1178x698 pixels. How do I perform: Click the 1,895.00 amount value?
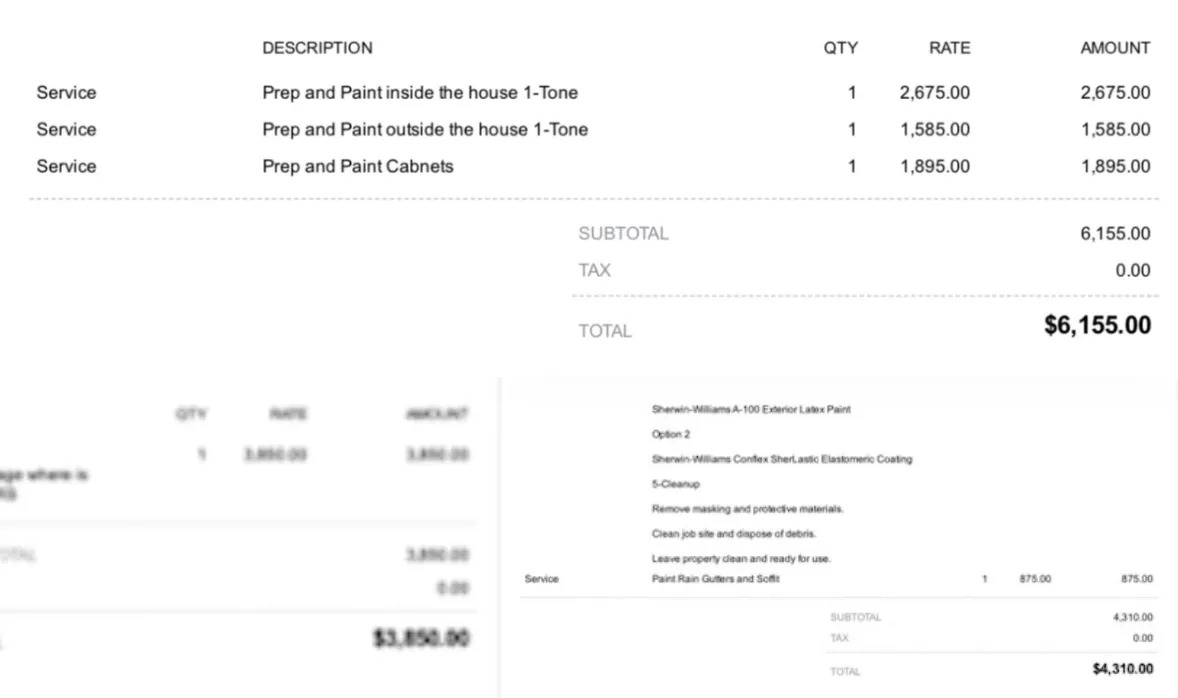(1115, 166)
